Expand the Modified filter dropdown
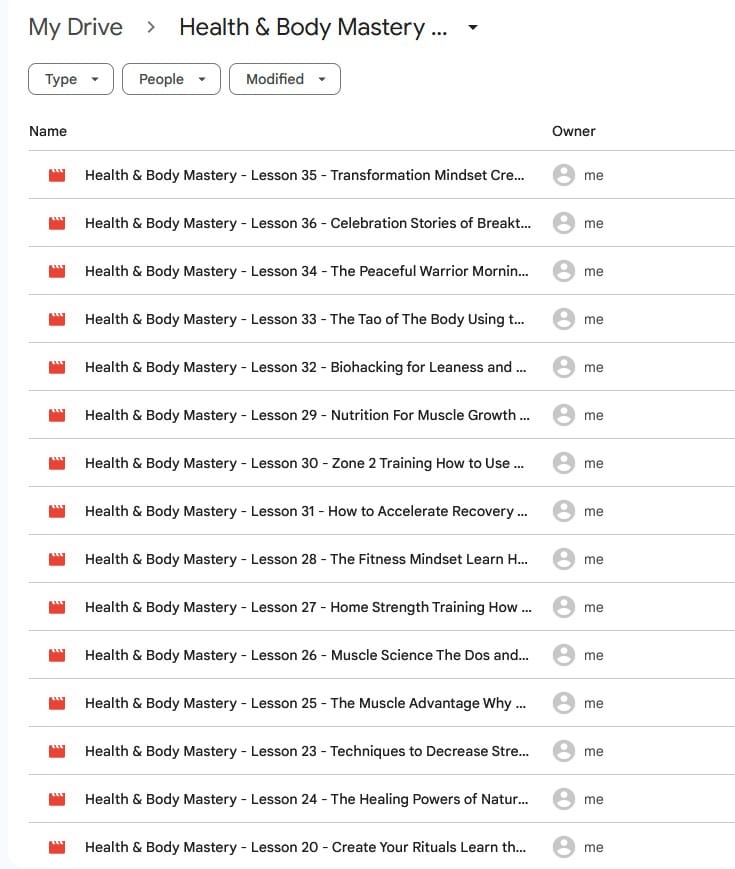735x869 pixels. [284, 79]
